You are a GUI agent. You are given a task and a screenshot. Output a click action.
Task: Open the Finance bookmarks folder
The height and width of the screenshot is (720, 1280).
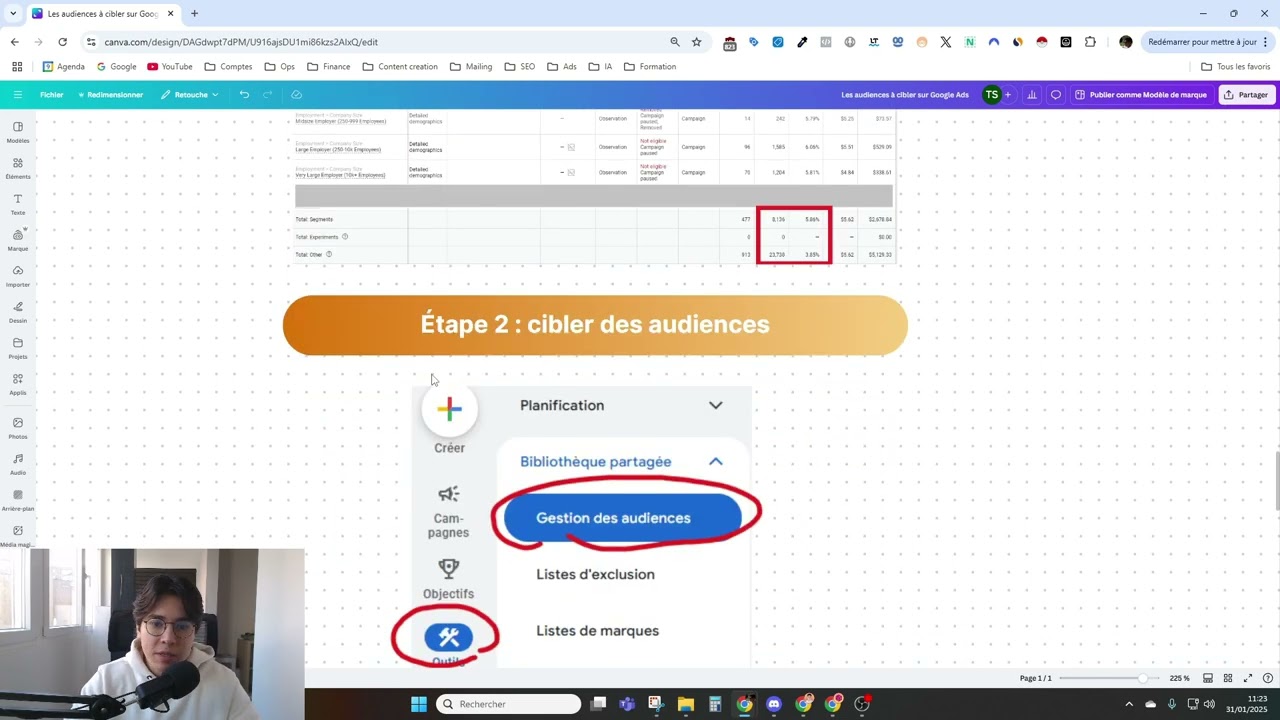[x=329, y=67]
